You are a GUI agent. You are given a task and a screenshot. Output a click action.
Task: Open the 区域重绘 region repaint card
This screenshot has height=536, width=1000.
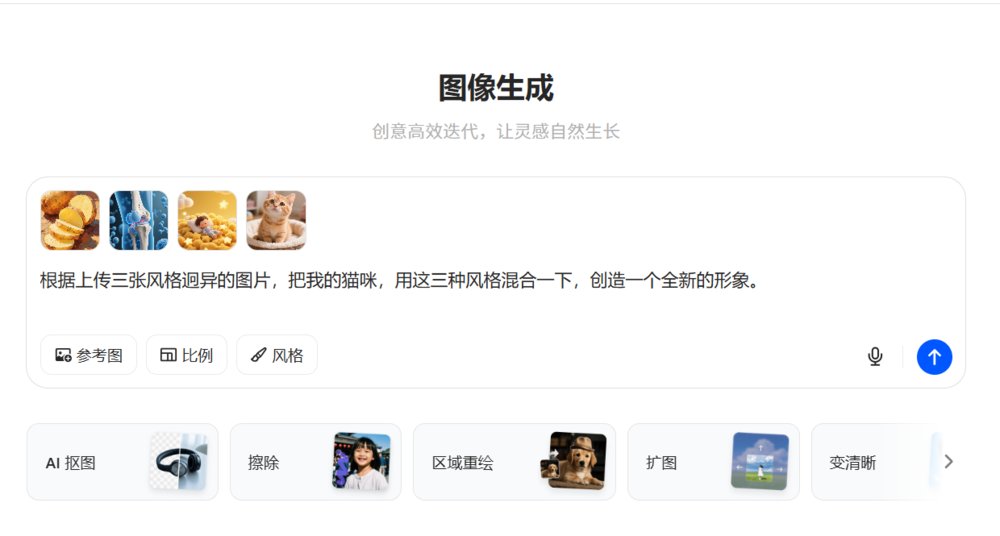[514, 462]
